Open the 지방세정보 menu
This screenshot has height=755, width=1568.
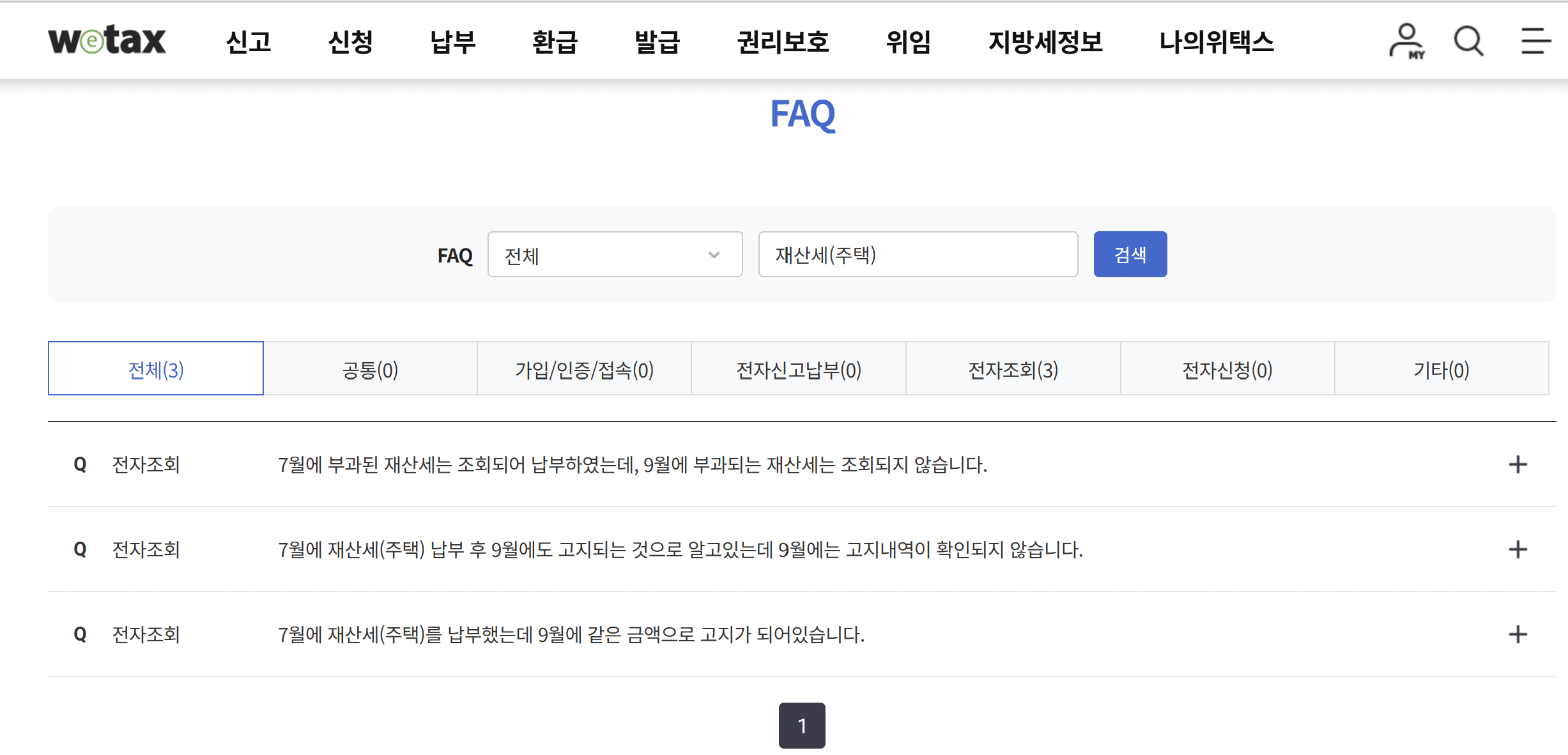click(1045, 42)
